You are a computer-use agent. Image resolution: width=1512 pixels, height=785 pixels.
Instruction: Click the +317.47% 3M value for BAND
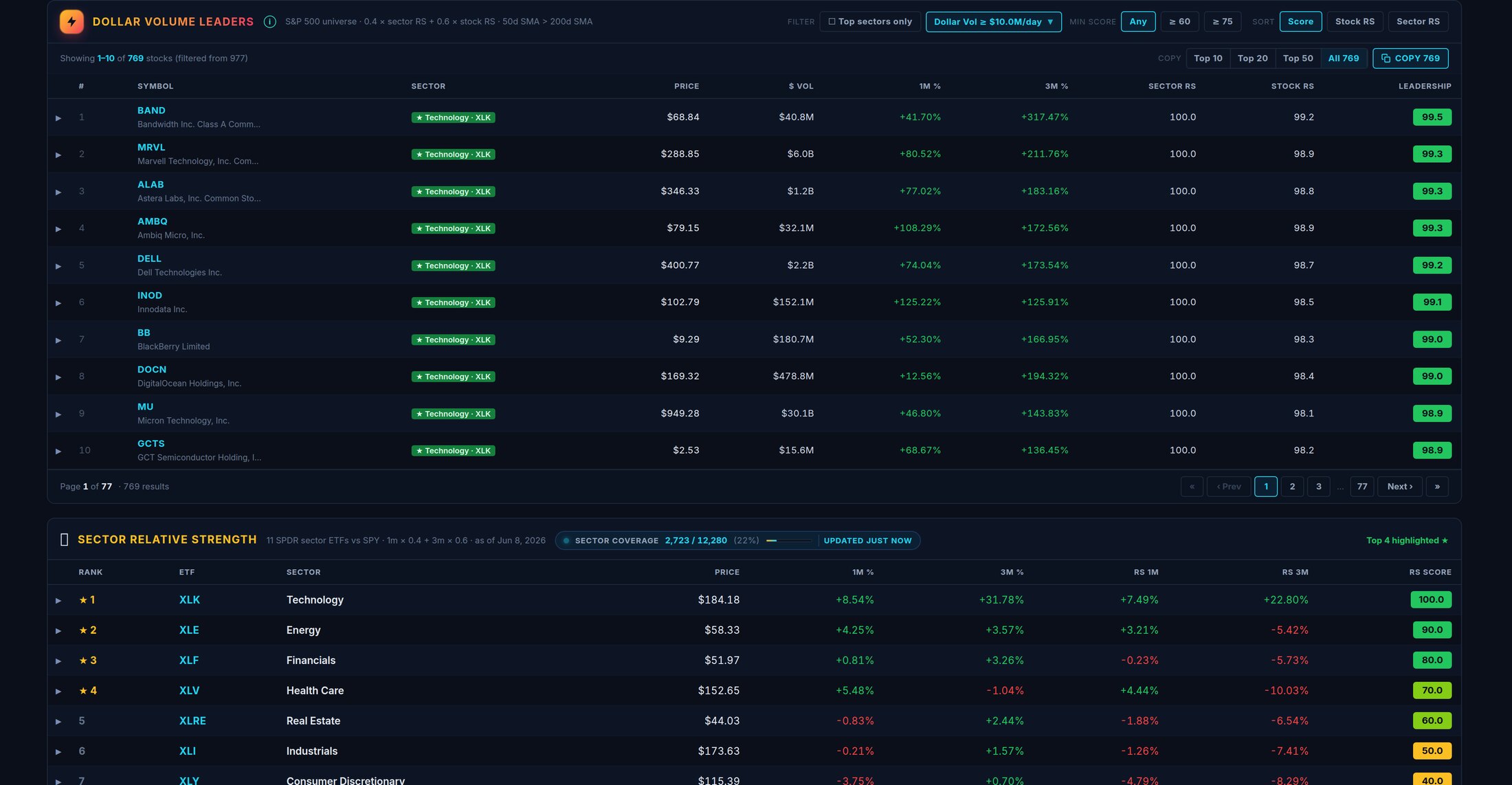tap(1045, 118)
